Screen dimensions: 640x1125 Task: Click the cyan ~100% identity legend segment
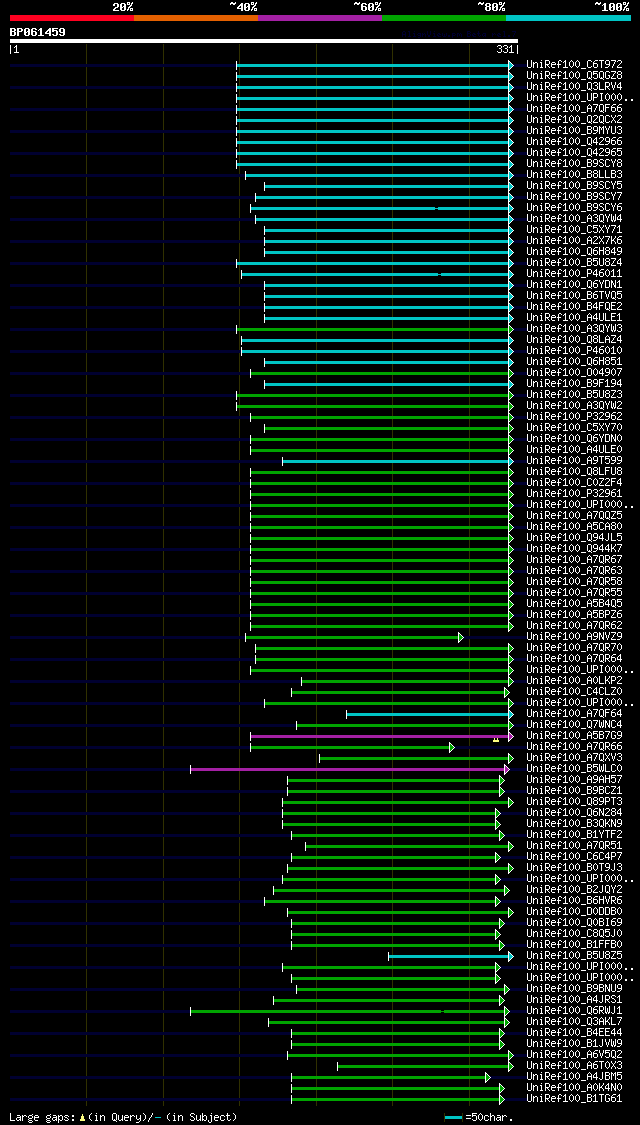(568, 17)
